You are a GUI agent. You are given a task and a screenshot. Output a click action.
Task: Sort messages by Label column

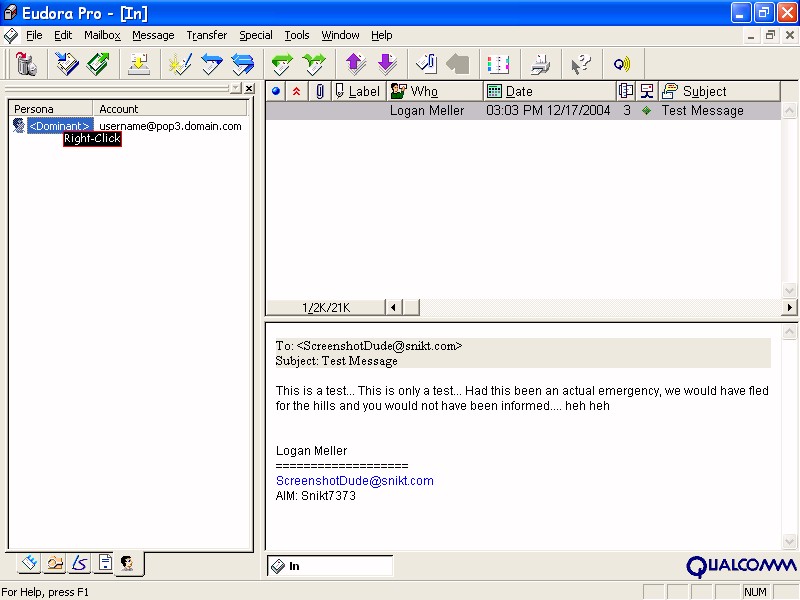tap(358, 91)
